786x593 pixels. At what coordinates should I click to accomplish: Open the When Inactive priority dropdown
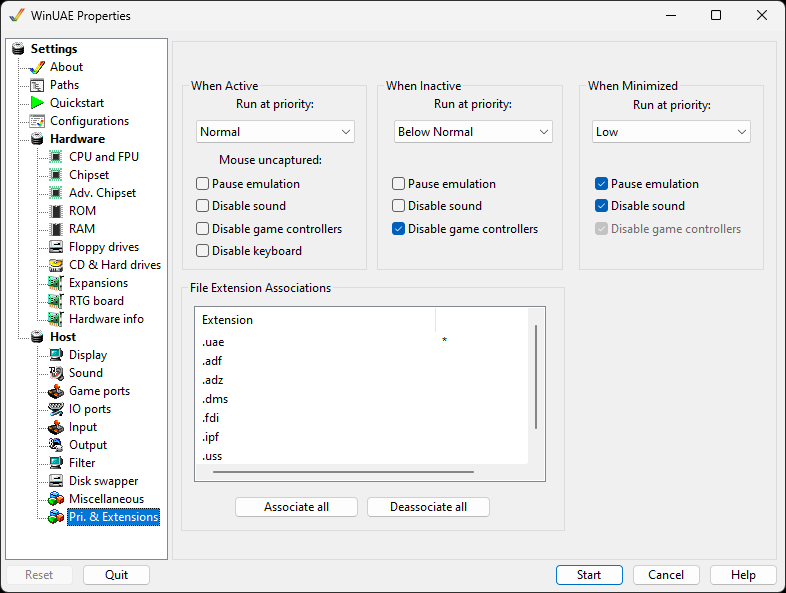point(473,132)
